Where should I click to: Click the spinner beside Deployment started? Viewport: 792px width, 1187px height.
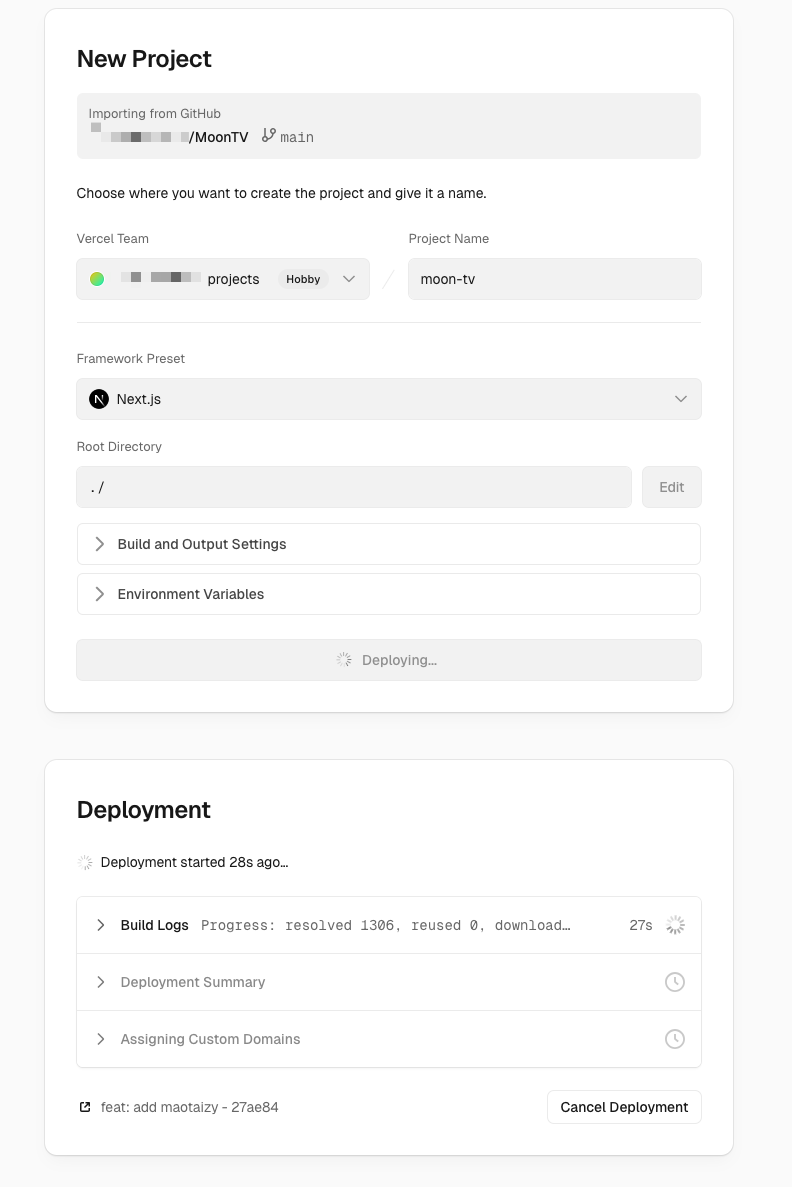pyautogui.click(x=86, y=862)
